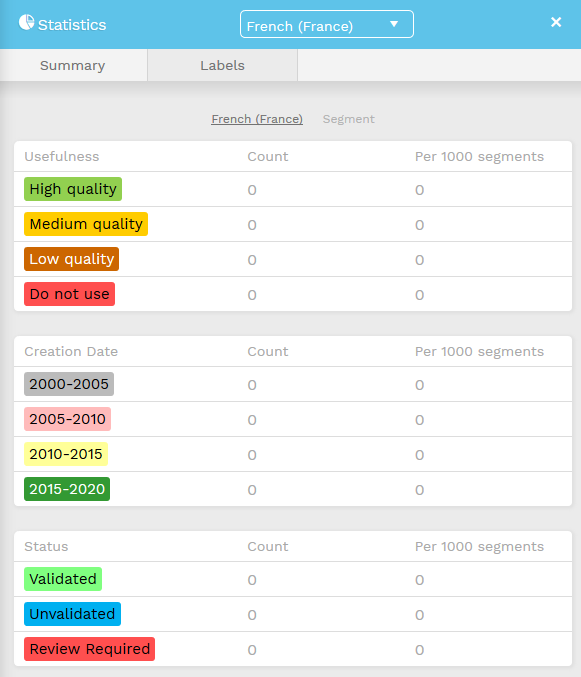Click the dropdown arrow in the language selector
581x677 pixels.
(394, 24)
